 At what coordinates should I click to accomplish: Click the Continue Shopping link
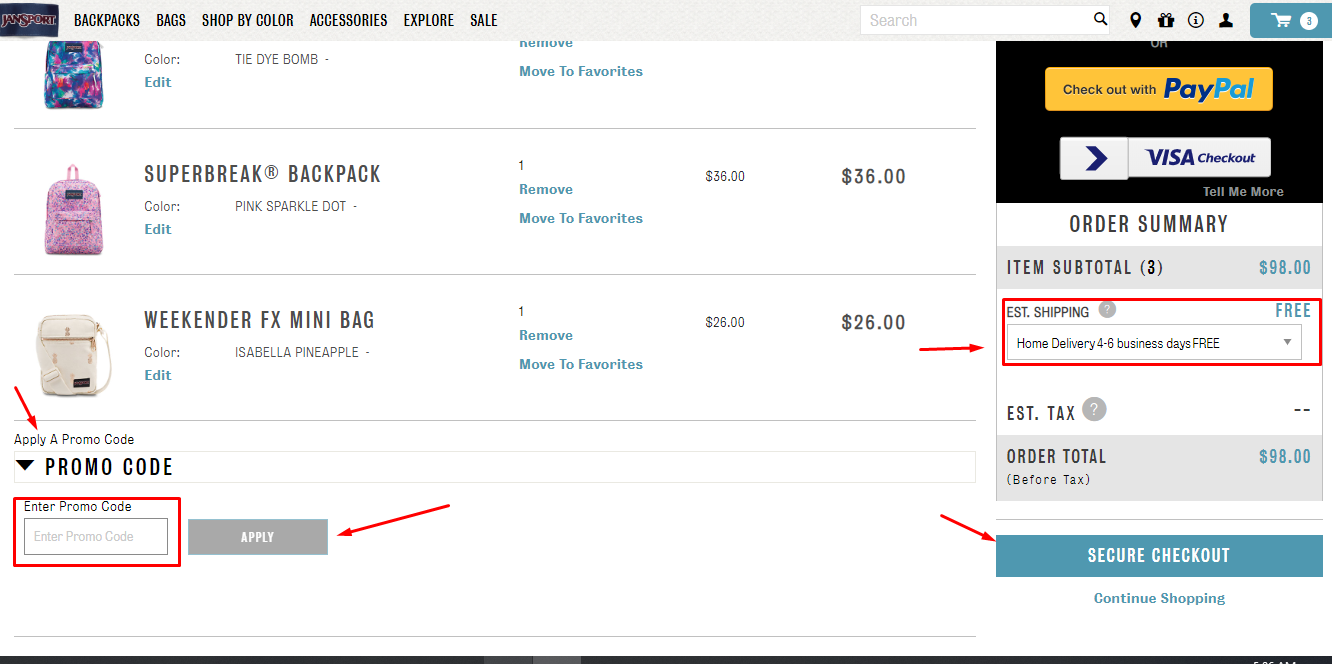(x=1159, y=598)
